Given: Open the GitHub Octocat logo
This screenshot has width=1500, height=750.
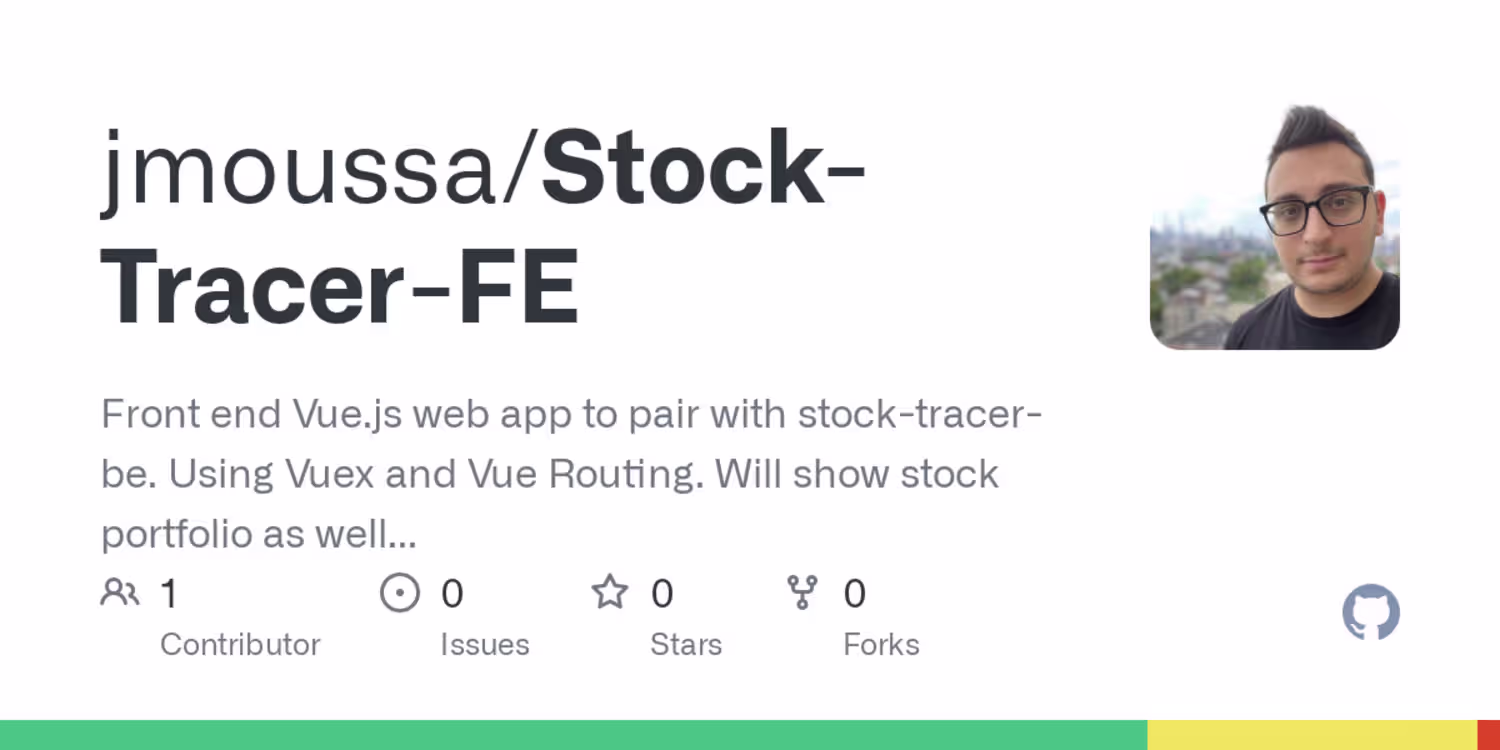Looking at the screenshot, I should click(x=1371, y=612).
